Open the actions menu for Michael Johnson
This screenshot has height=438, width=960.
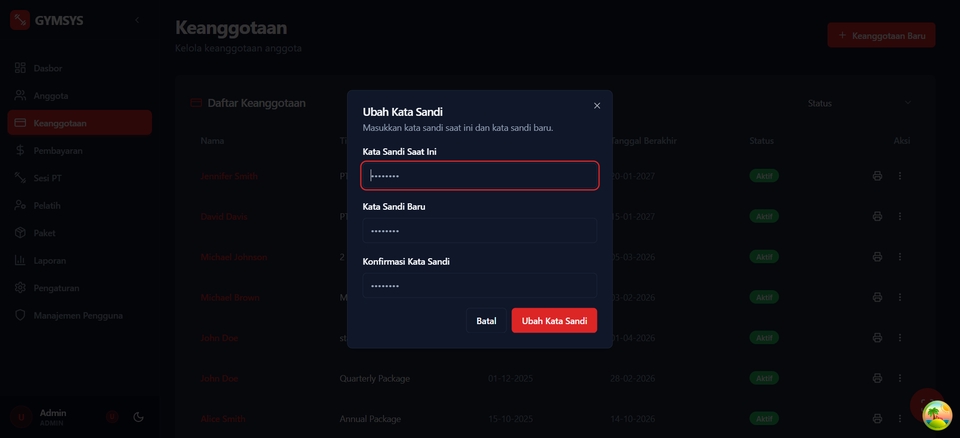(x=899, y=257)
